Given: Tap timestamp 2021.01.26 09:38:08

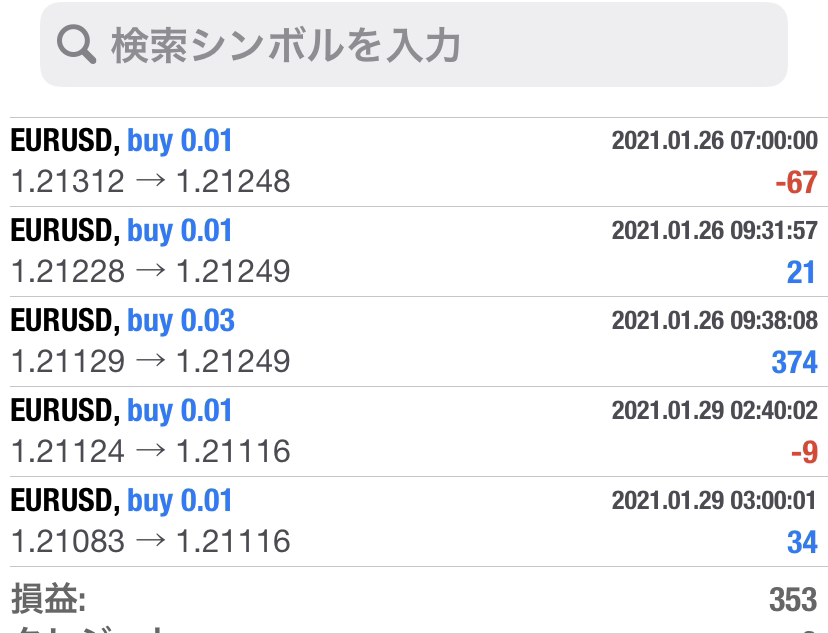Looking at the screenshot, I should pyautogui.click(x=714, y=320).
